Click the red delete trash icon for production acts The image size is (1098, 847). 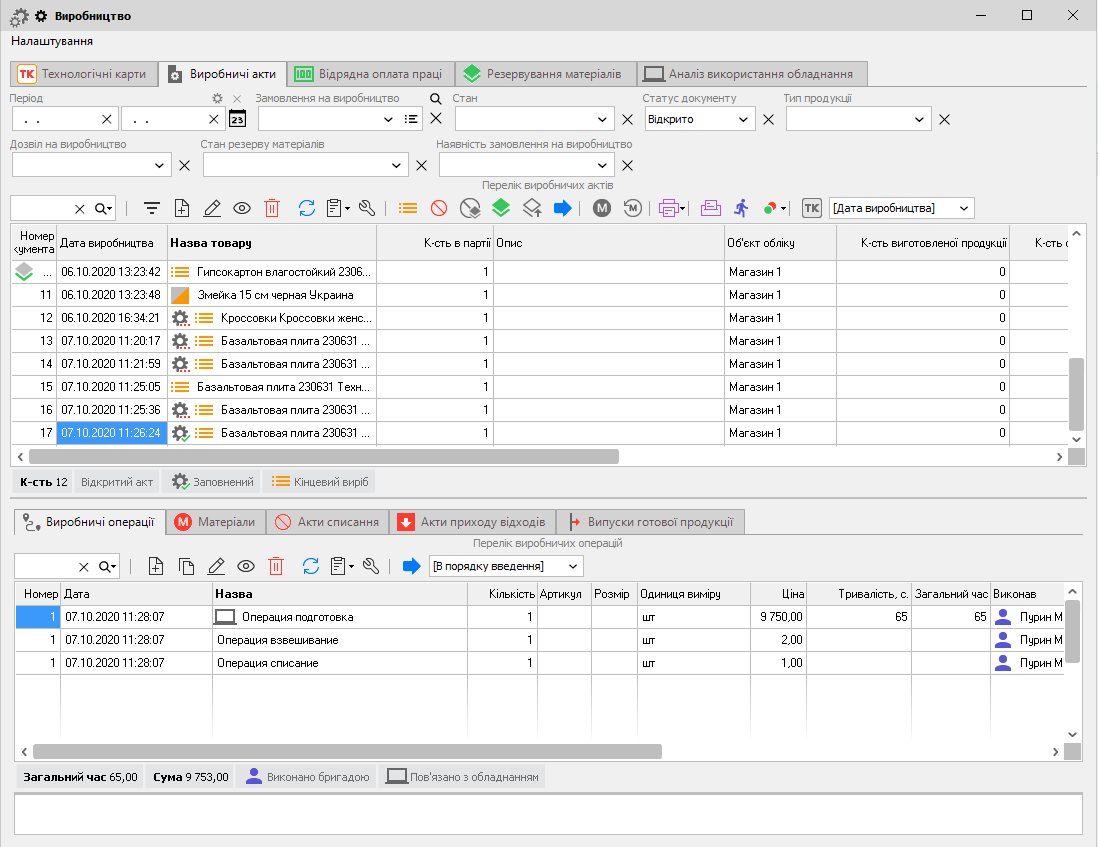(x=272, y=208)
